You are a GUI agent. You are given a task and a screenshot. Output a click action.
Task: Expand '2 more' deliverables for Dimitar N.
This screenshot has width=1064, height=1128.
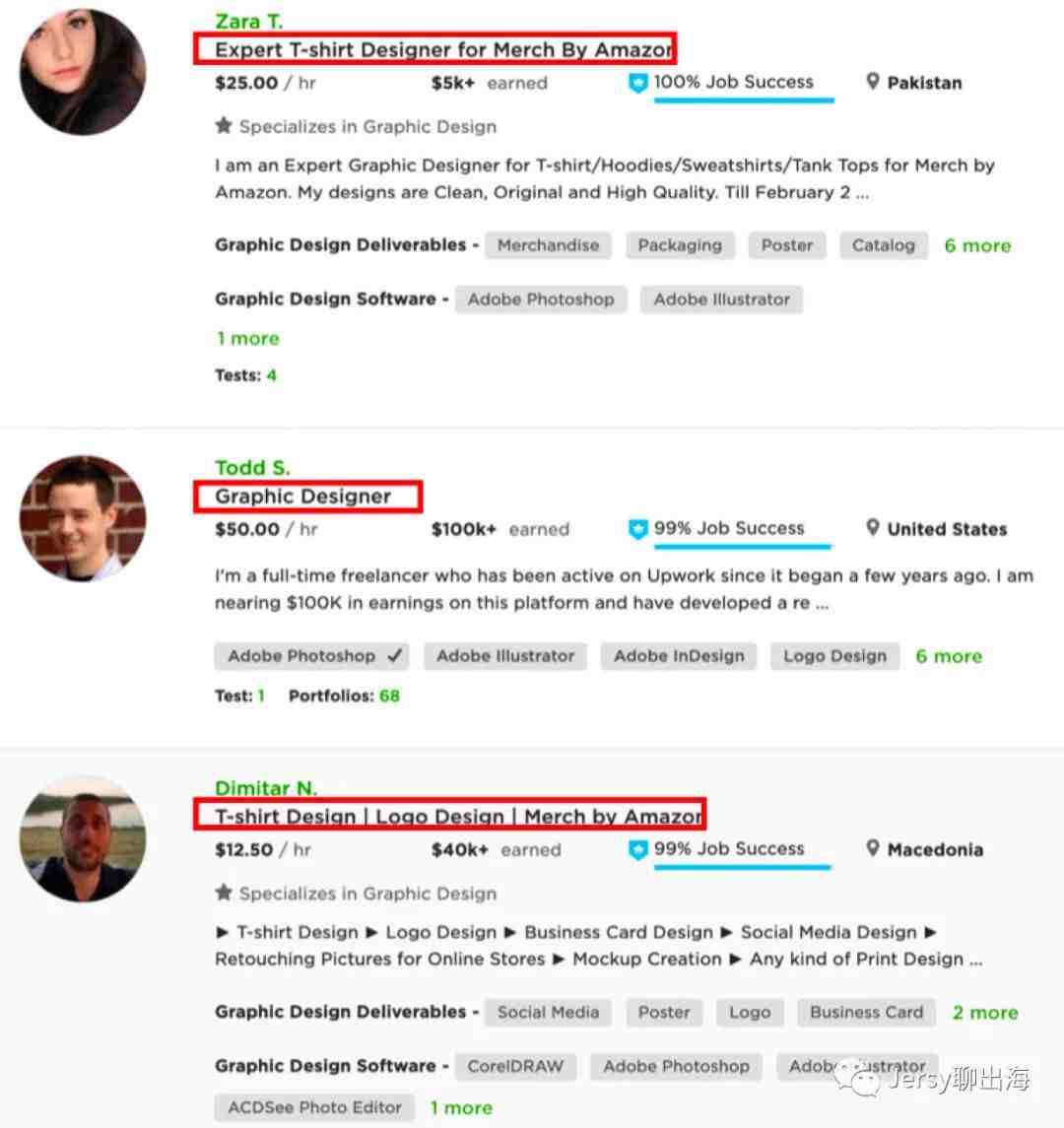click(985, 1012)
